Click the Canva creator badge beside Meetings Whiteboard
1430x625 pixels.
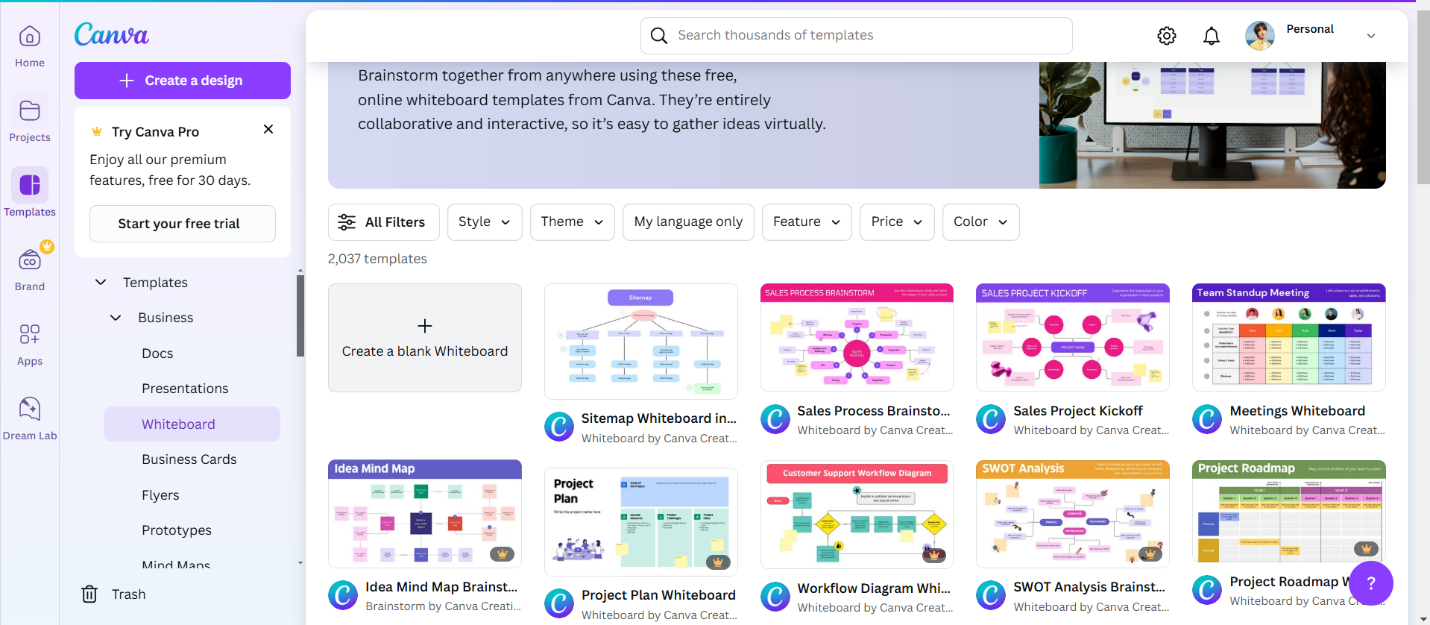pyautogui.click(x=1207, y=419)
